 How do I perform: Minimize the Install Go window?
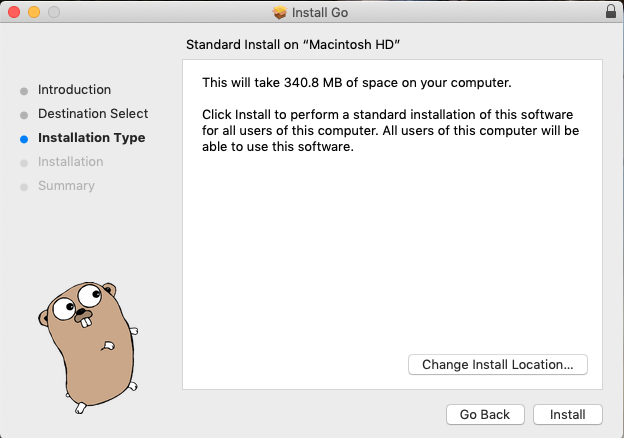(34, 12)
